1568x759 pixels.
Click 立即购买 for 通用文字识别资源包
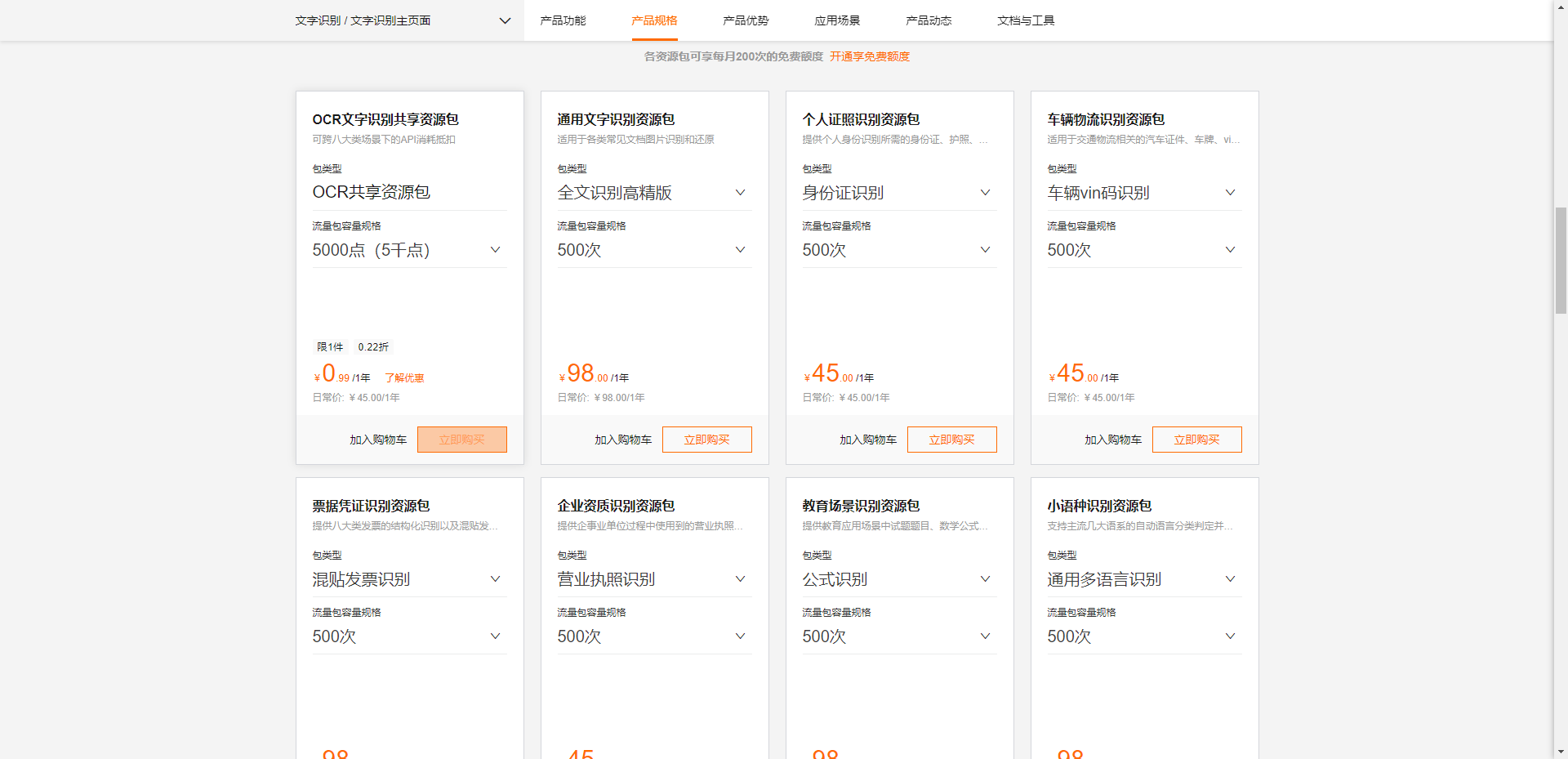click(707, 440)
